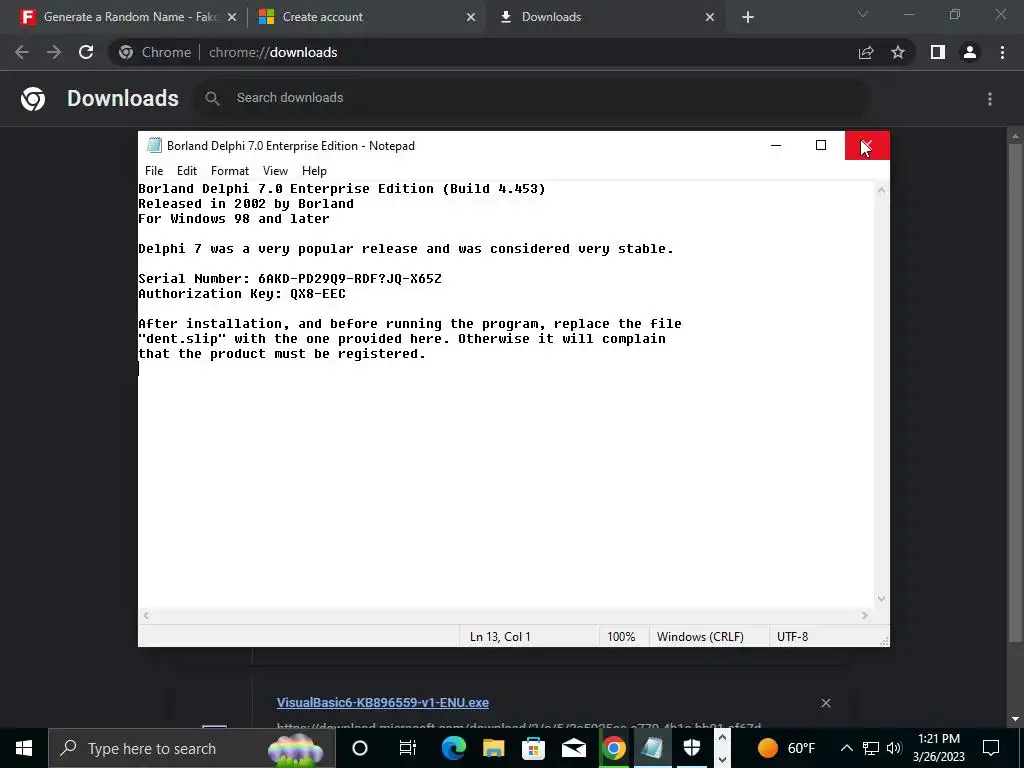Click the 100% zoom status entry
The image size is (1024, 768).
[621, 636]
